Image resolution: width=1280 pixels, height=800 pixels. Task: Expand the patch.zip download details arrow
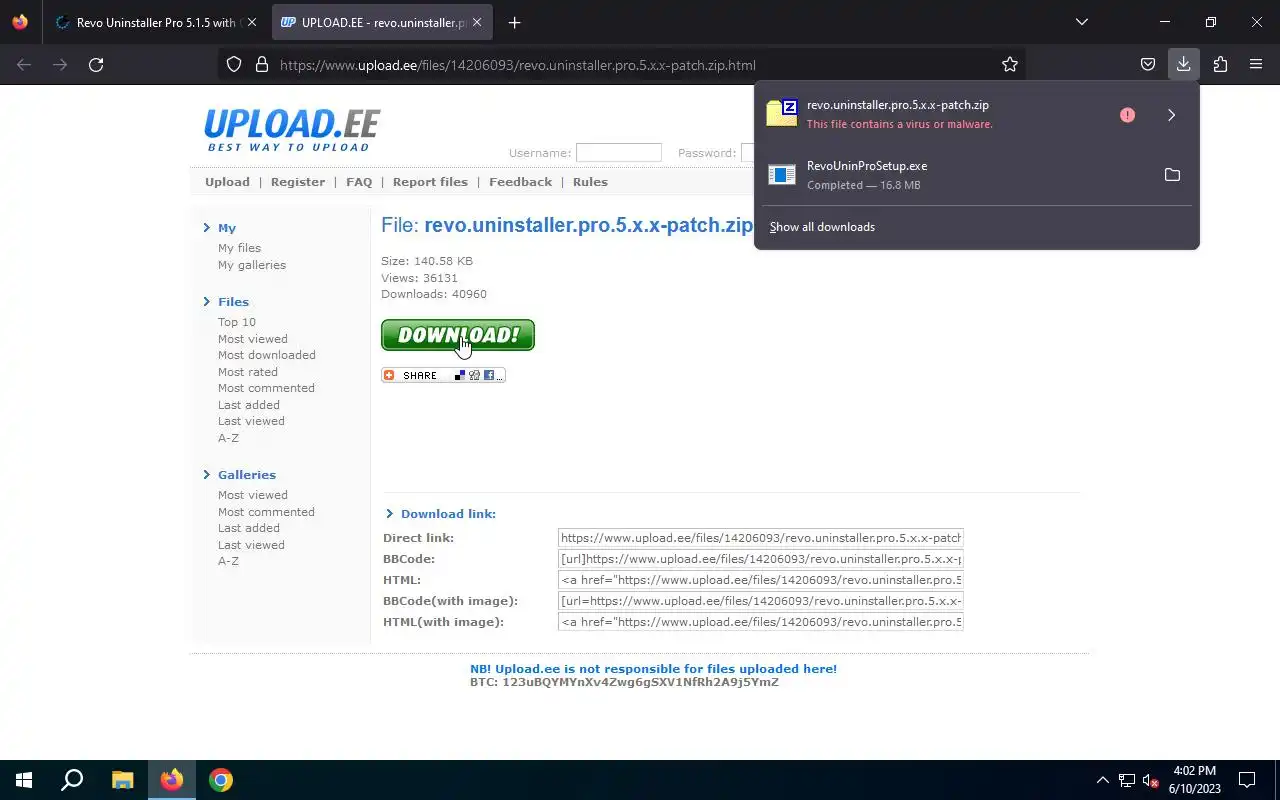[x=1171, y=115]
